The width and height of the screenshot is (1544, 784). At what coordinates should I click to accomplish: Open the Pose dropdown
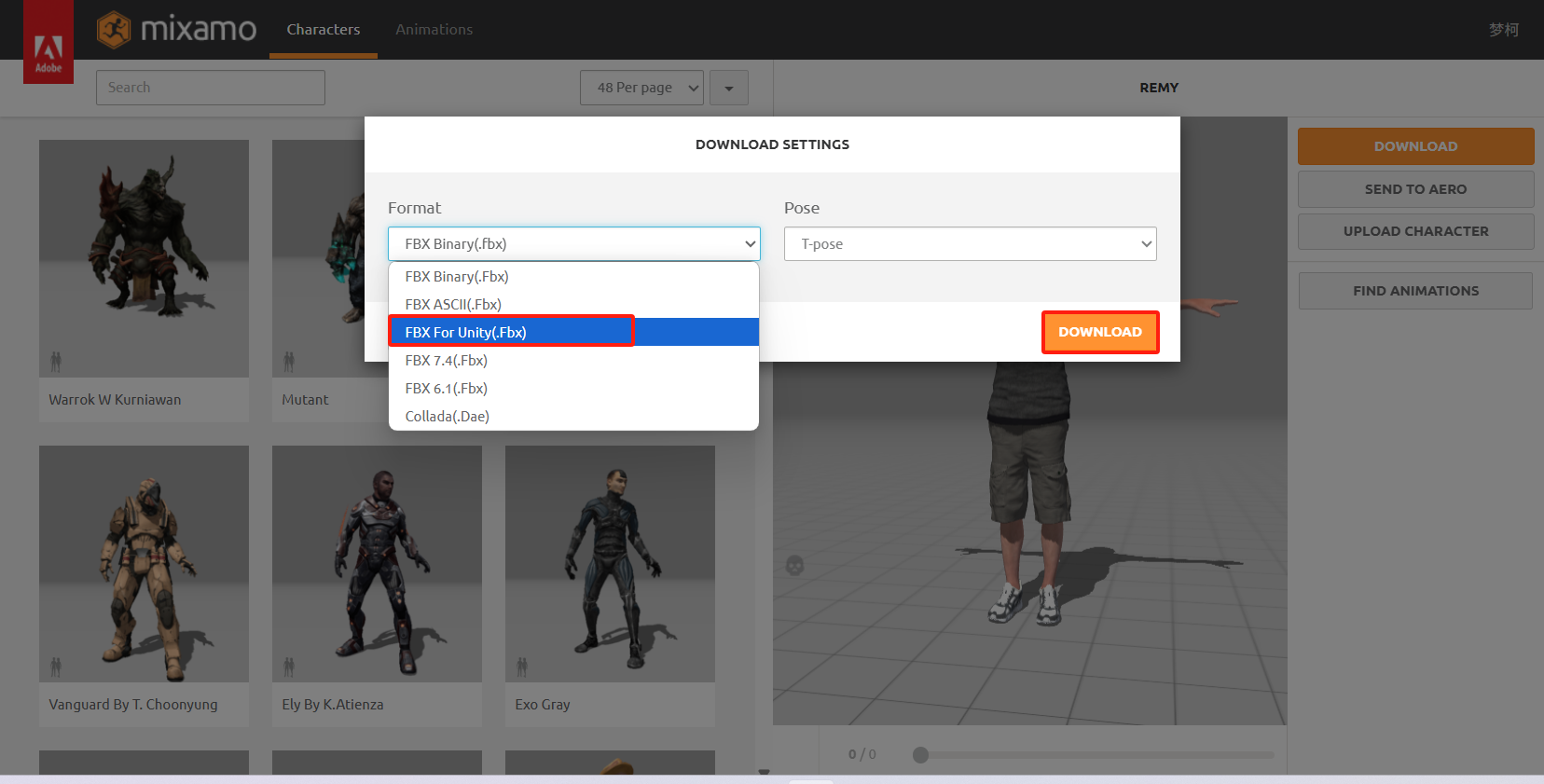(971, 244)
